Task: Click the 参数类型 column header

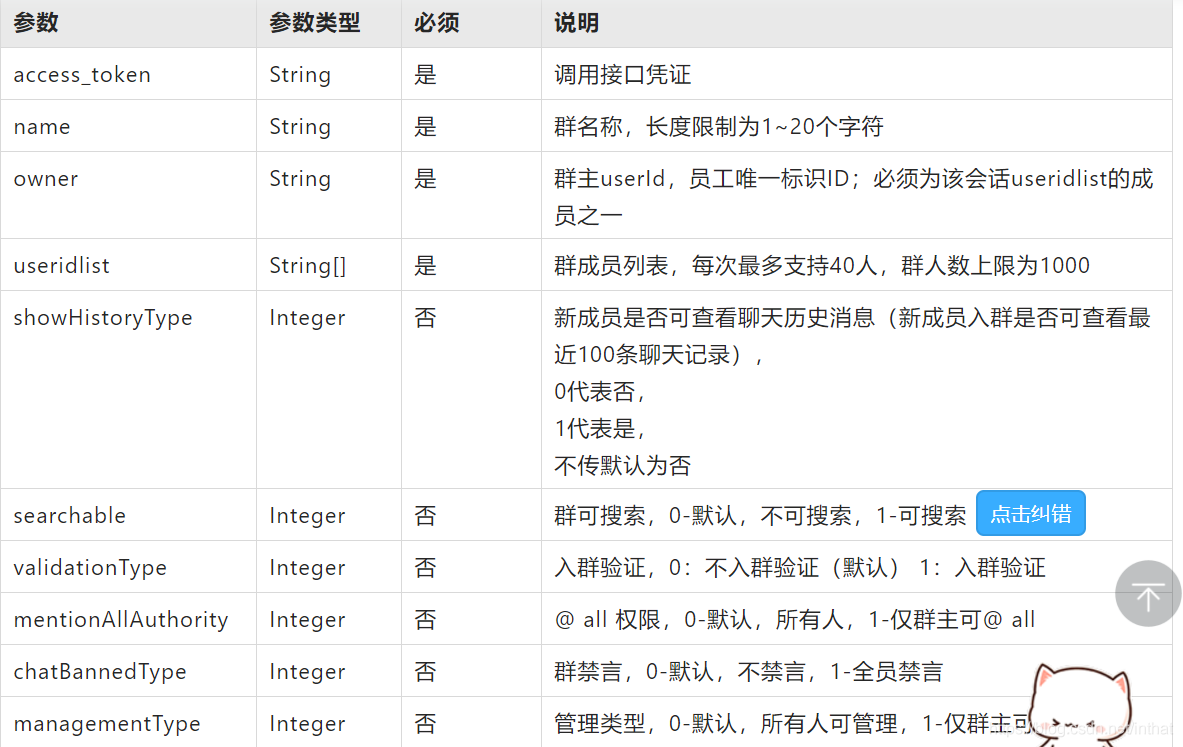Action: click(x=314, y=23)
